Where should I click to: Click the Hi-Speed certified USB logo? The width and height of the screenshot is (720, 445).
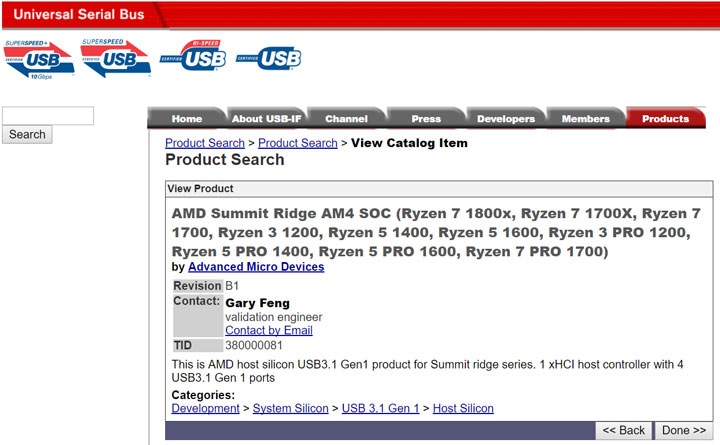(x=193, y=56)
